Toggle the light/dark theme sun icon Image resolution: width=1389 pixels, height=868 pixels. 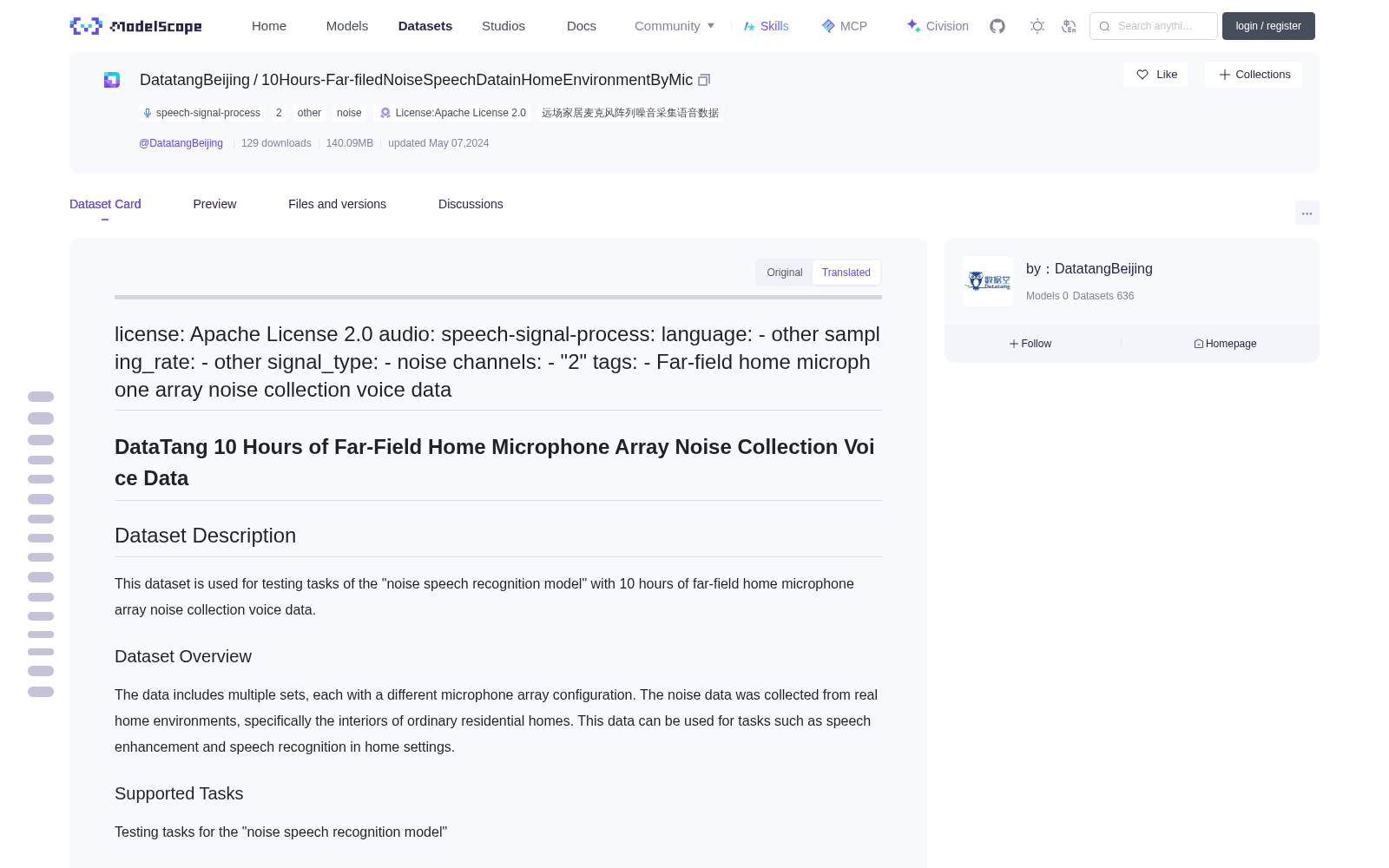[x=1037, y=26]
